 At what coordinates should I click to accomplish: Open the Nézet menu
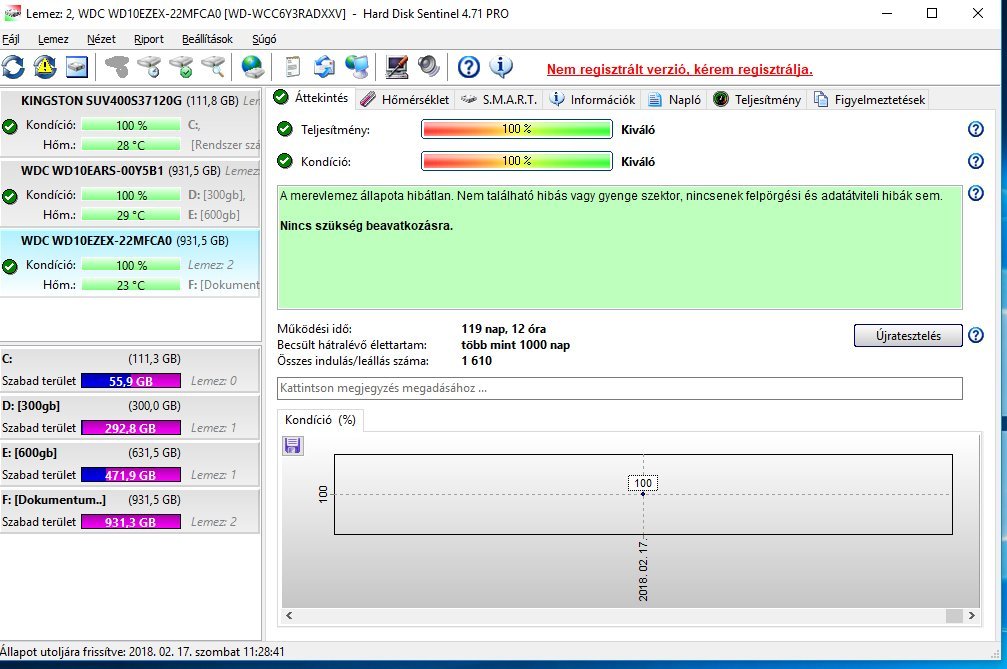[x=101, y=39]
